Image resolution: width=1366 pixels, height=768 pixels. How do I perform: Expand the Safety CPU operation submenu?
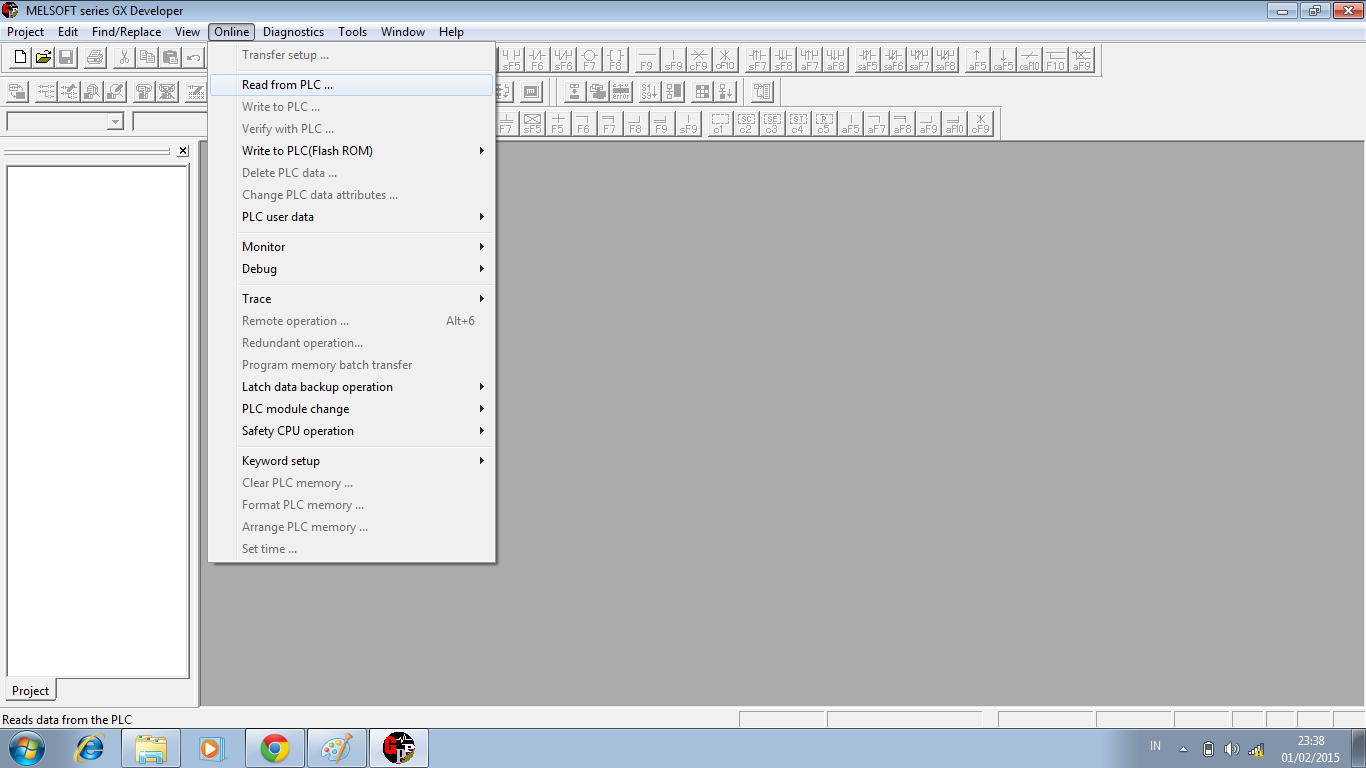tap(352, 431)
